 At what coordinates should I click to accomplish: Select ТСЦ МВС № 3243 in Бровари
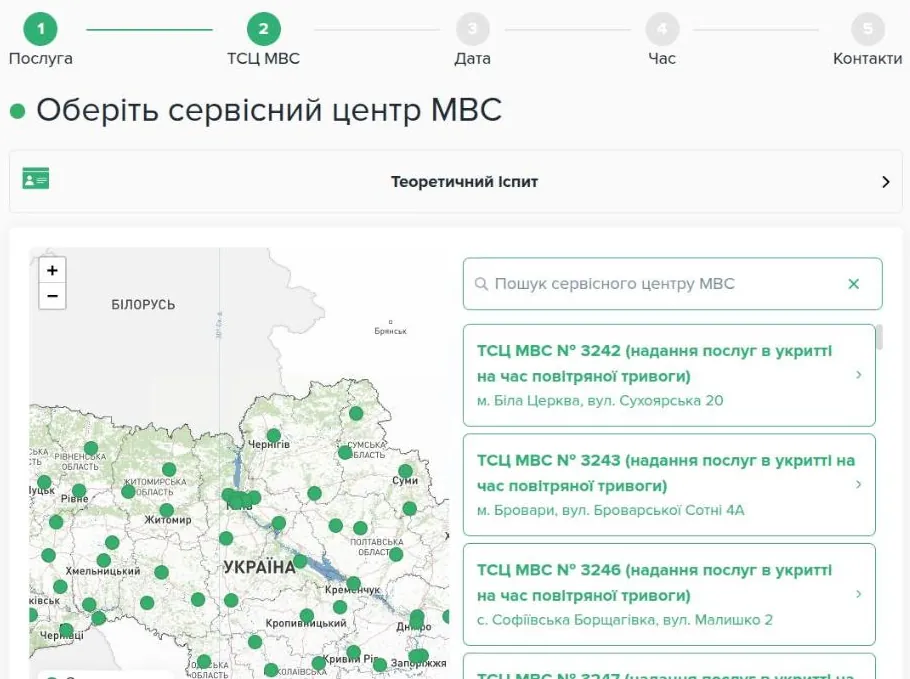click(669, 485)
